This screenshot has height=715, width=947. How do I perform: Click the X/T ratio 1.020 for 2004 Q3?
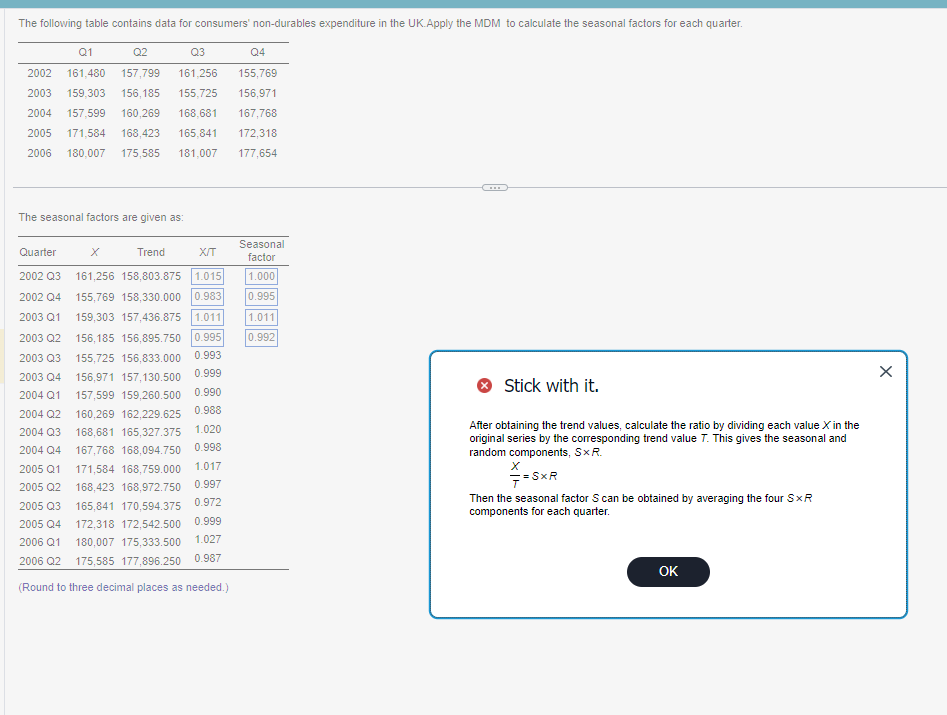[x=208, y=429]
